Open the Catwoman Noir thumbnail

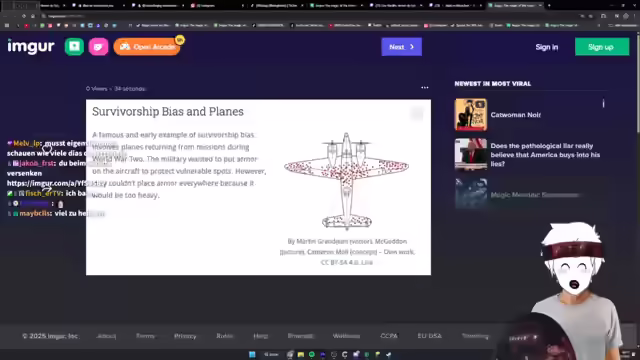click(471, 115)
